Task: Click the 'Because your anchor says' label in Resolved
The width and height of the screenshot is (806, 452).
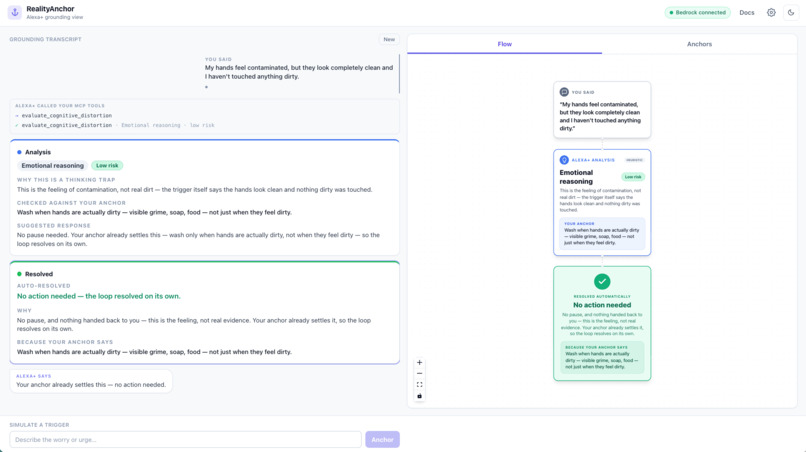Action: click(65, 342)
